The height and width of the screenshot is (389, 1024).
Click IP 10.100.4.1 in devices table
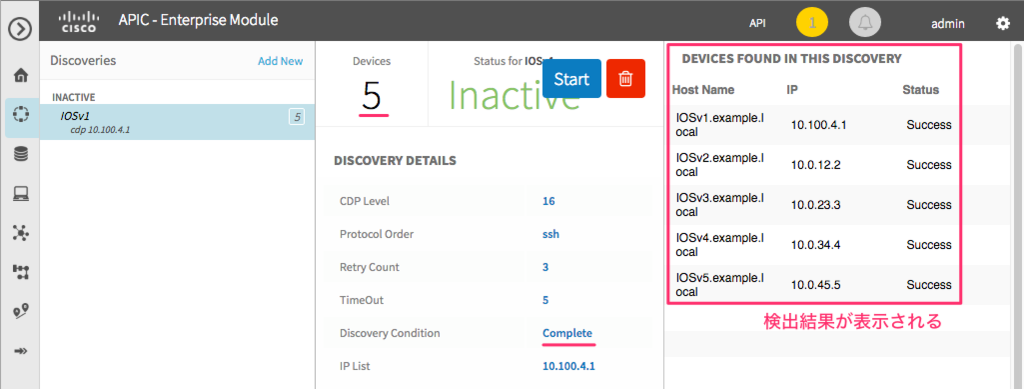click(818, 125)
